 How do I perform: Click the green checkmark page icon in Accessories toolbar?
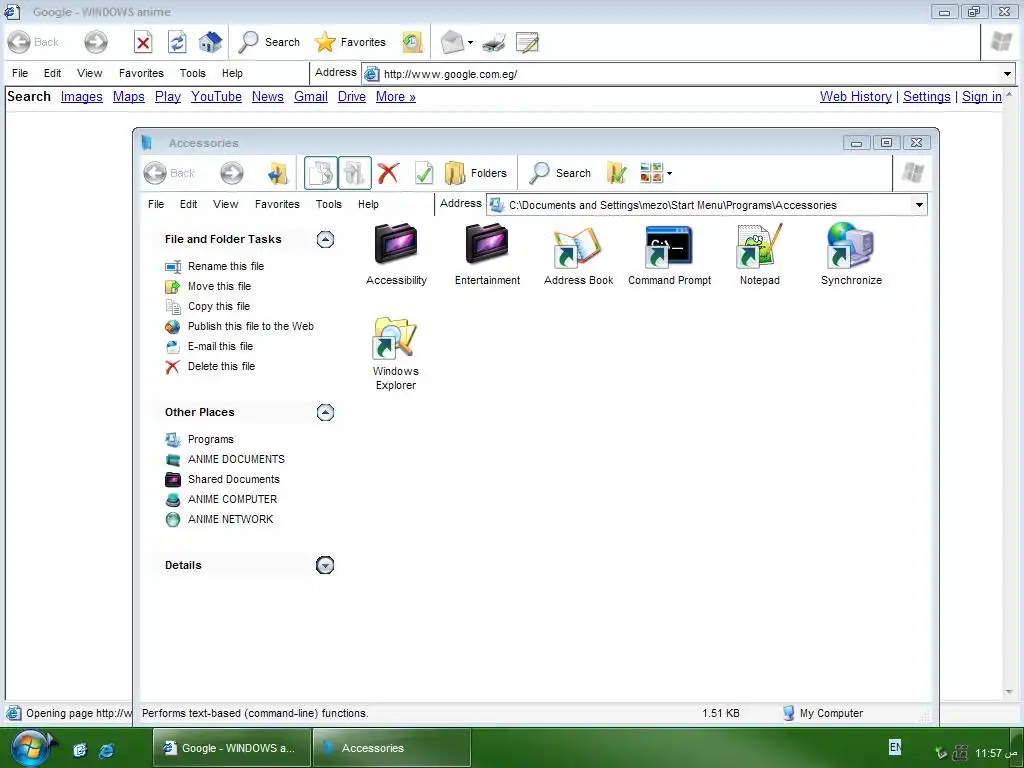pos(423,173)
